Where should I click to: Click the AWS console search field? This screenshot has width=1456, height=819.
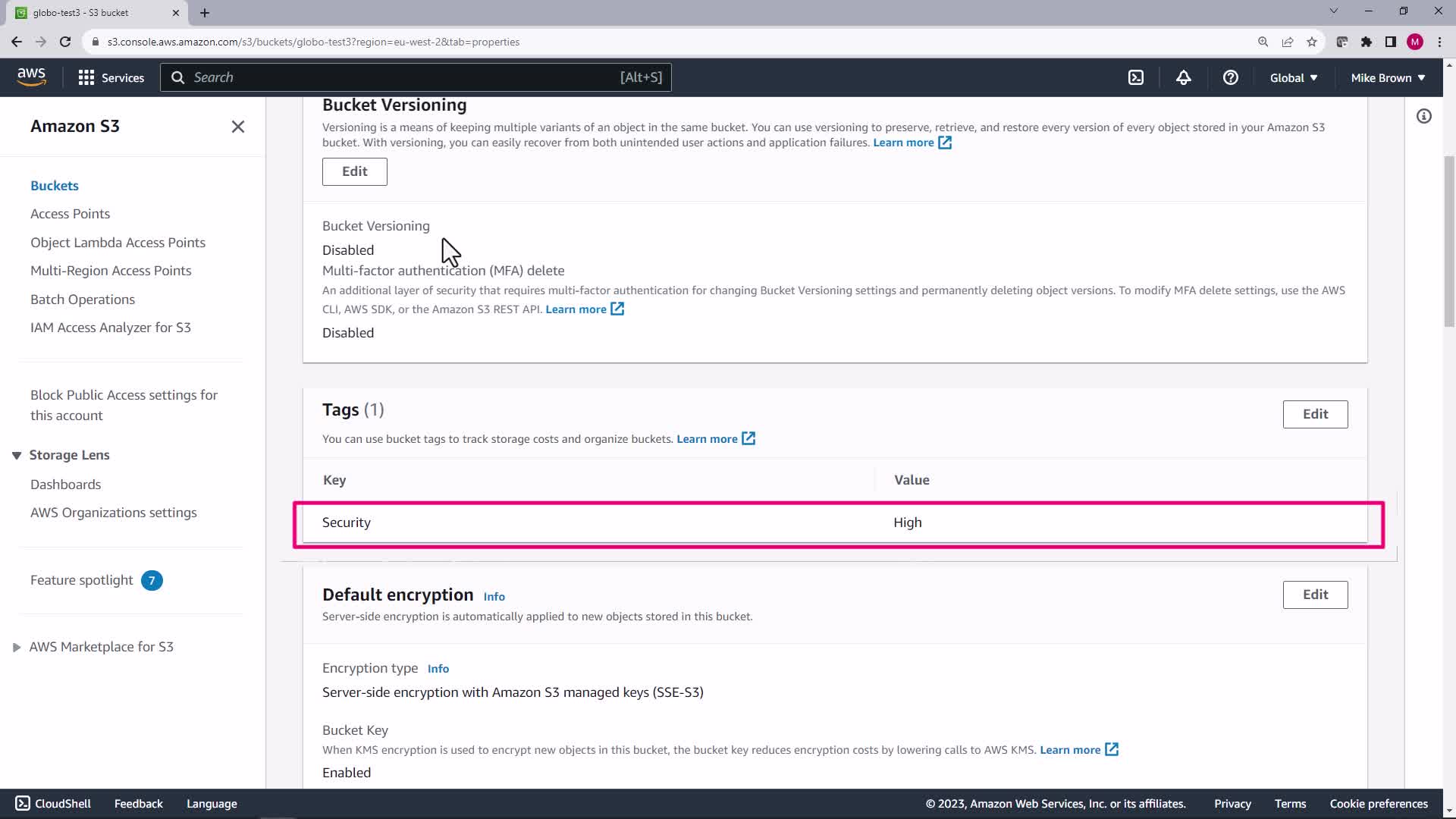(x=415, y=77)
